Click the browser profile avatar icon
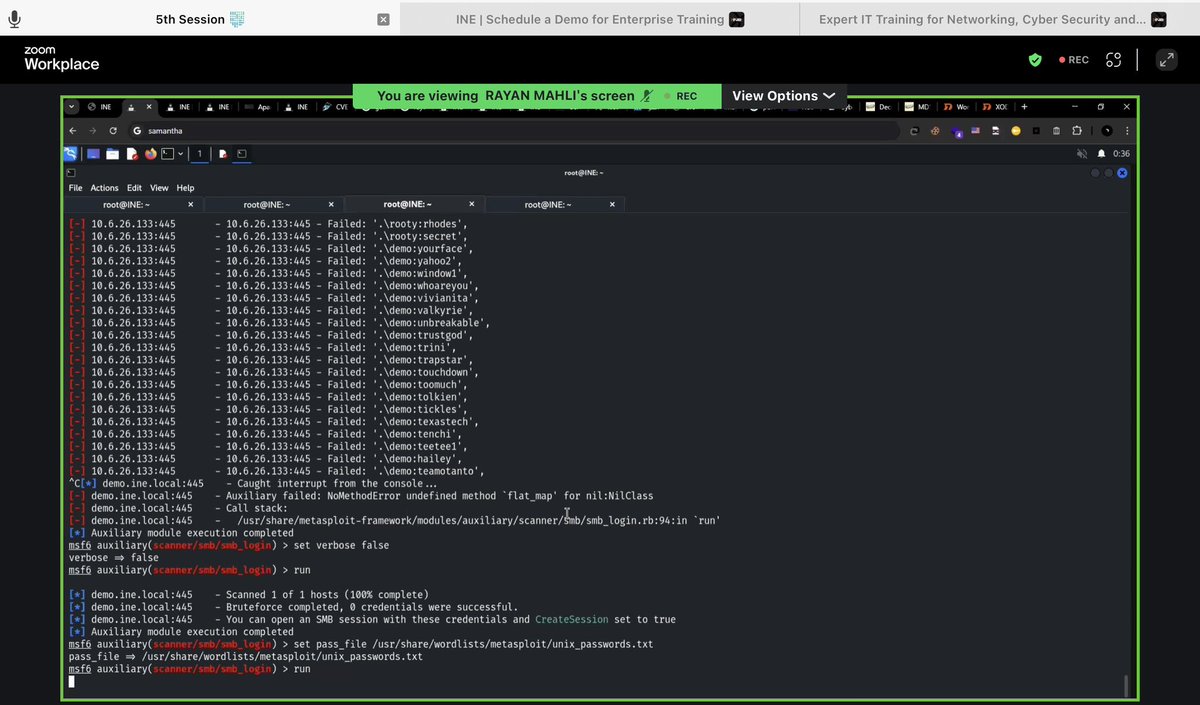 click(x=1107, y=131)
